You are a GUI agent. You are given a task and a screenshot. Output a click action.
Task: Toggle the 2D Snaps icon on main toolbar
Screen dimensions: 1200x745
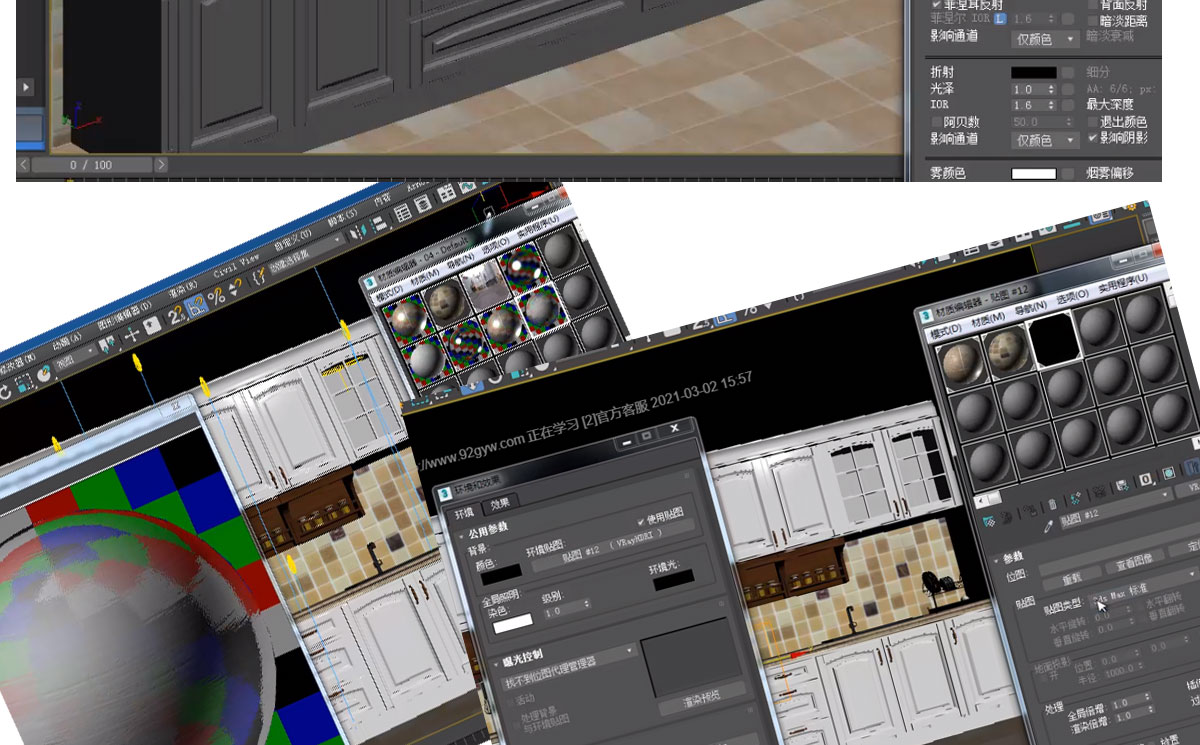point(176,314)
